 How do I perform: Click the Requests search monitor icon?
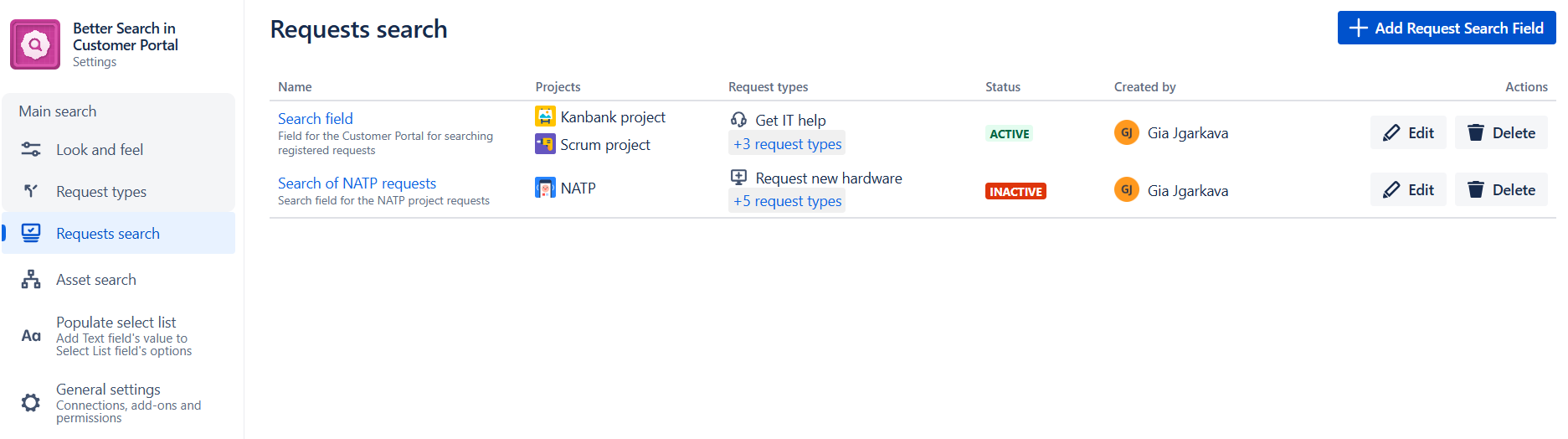31,233
